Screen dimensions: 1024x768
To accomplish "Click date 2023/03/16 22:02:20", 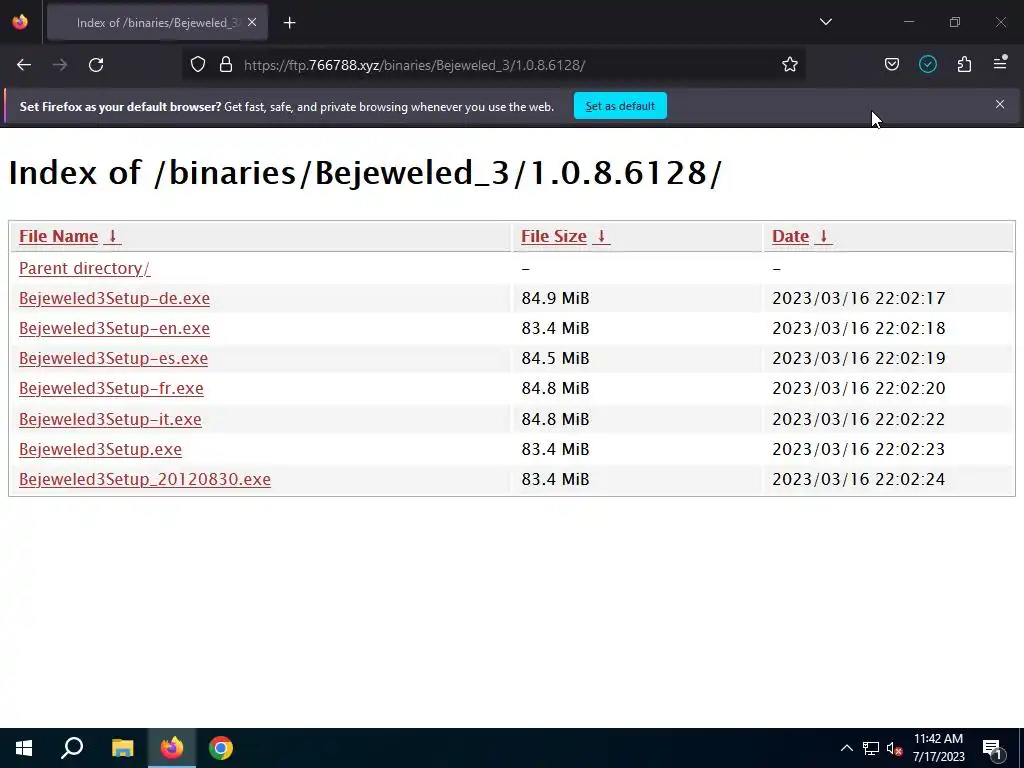I will tap(858, 389).
